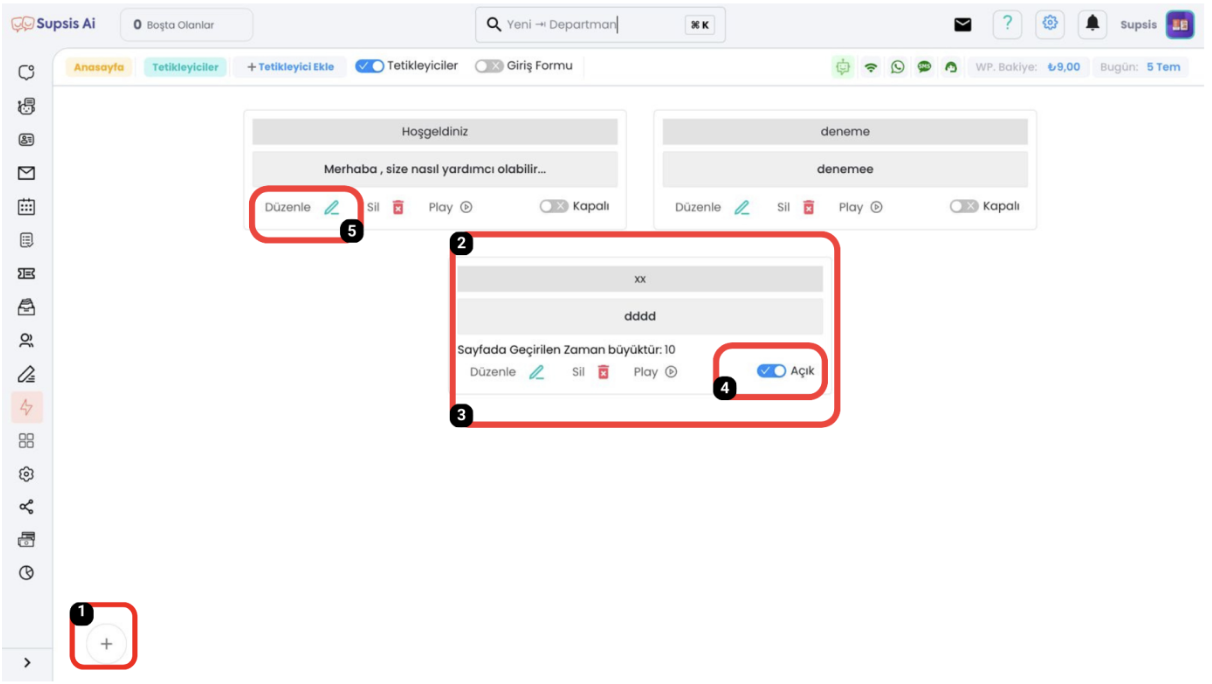The image size is (1212, 684).
Task: Switch to the Tetikleyiciler tab
Action: click(x=185, y=68)
